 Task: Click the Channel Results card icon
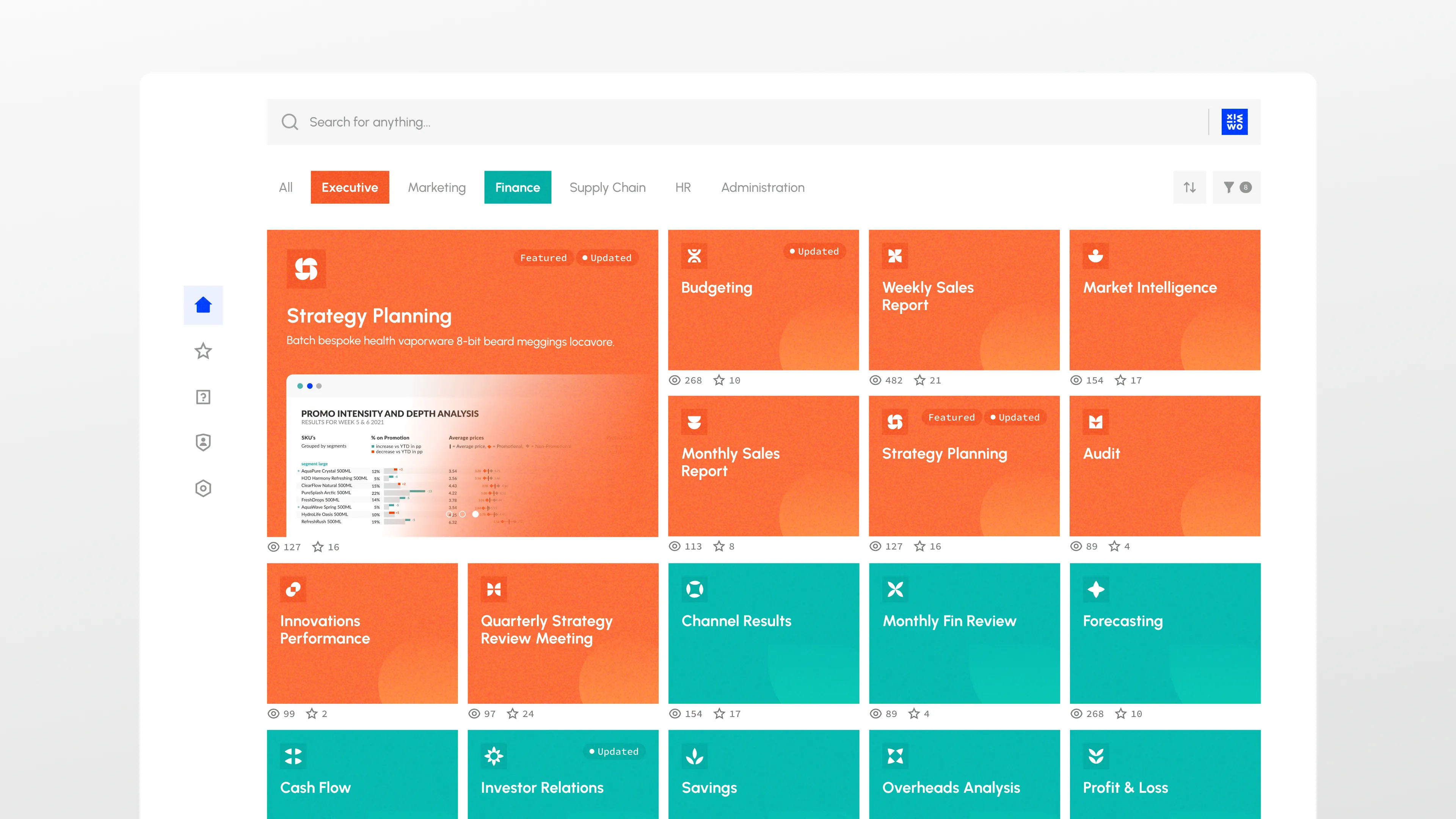(x=694, y=590)
